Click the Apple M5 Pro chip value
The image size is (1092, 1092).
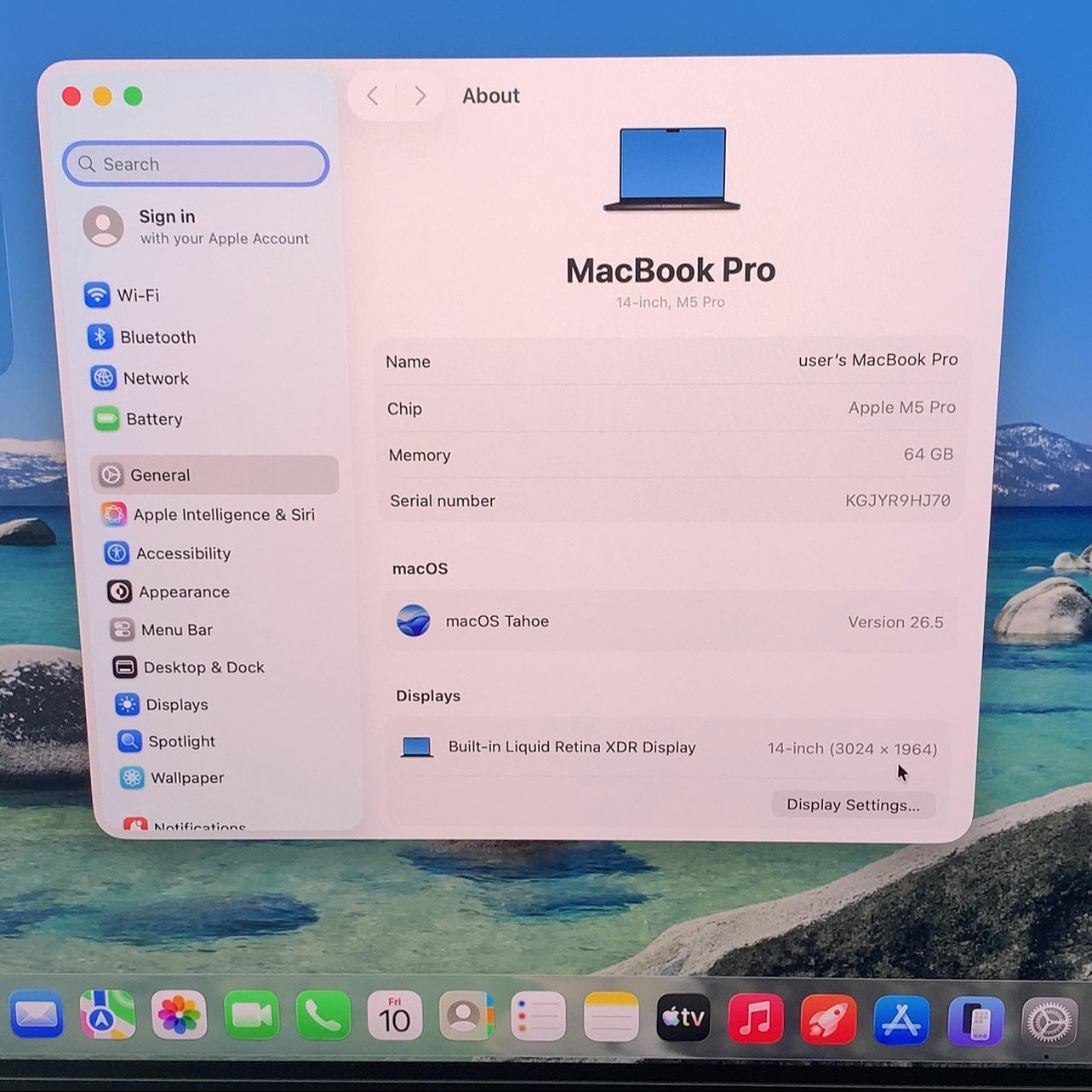(x=901, y=408)
